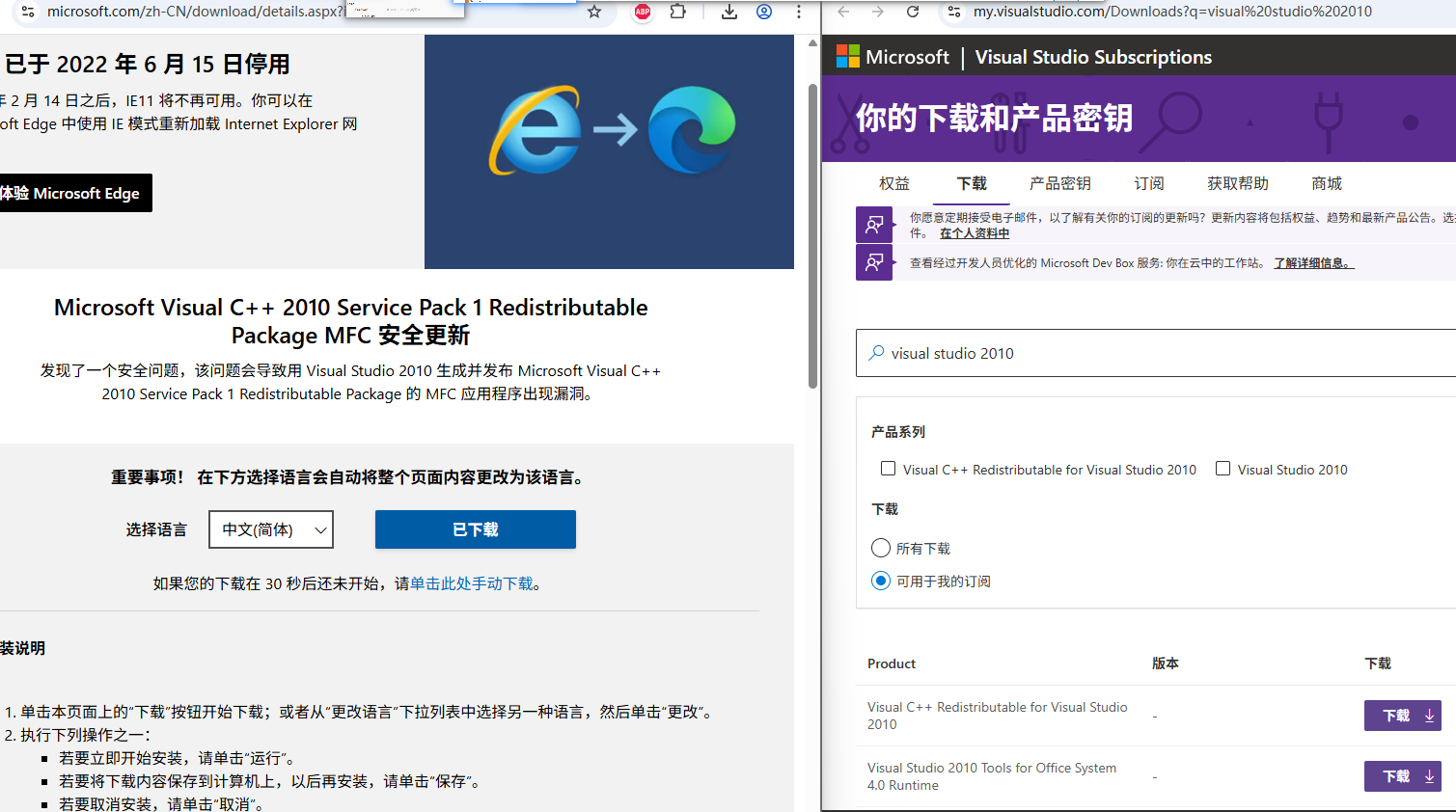Screen dimensions: 1456x812
Task: Click the Microsoft wordmark in header
Action: click(x=907, y=57)
